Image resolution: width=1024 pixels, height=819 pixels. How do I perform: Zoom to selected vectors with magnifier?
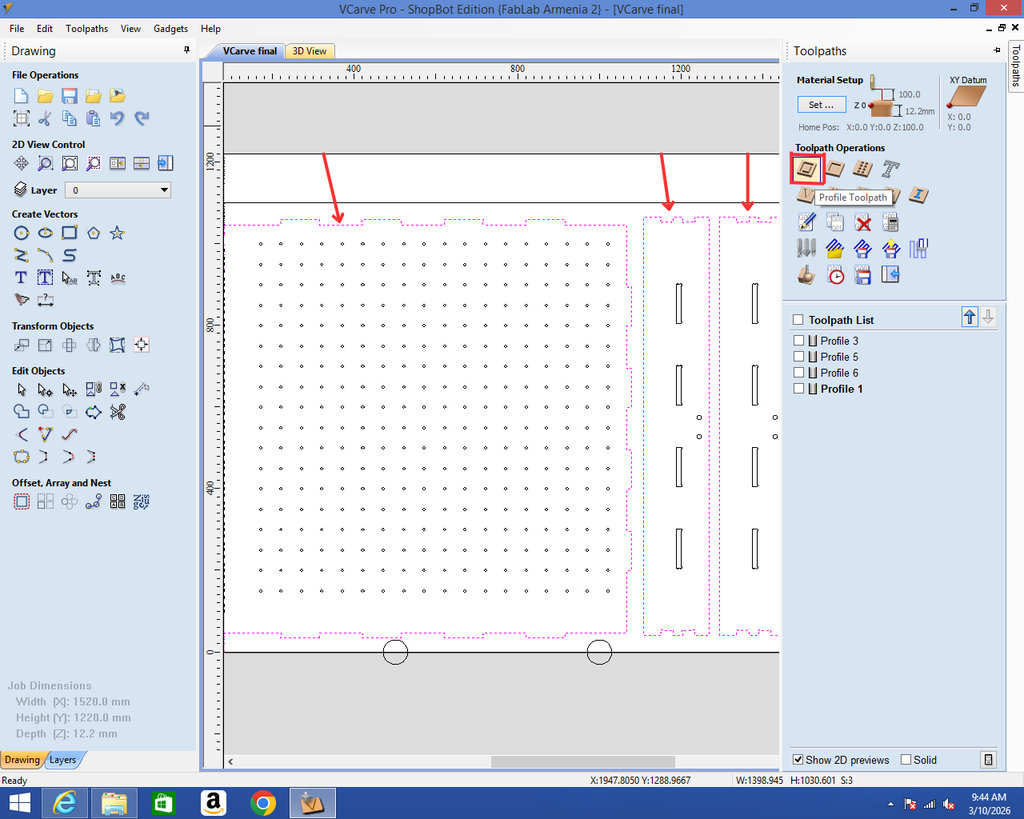pos(93,163)
